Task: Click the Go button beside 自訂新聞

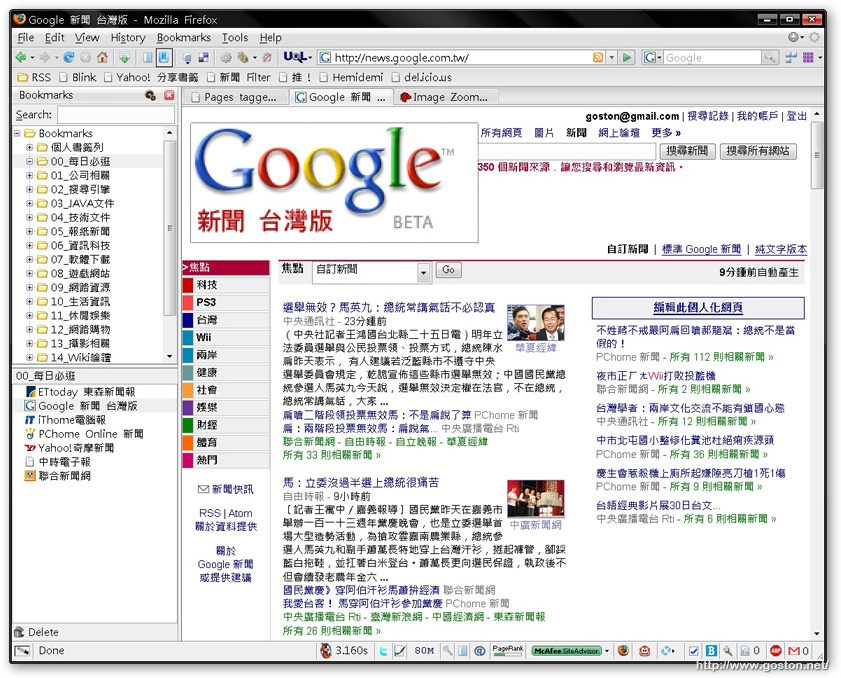Action: 448,270
